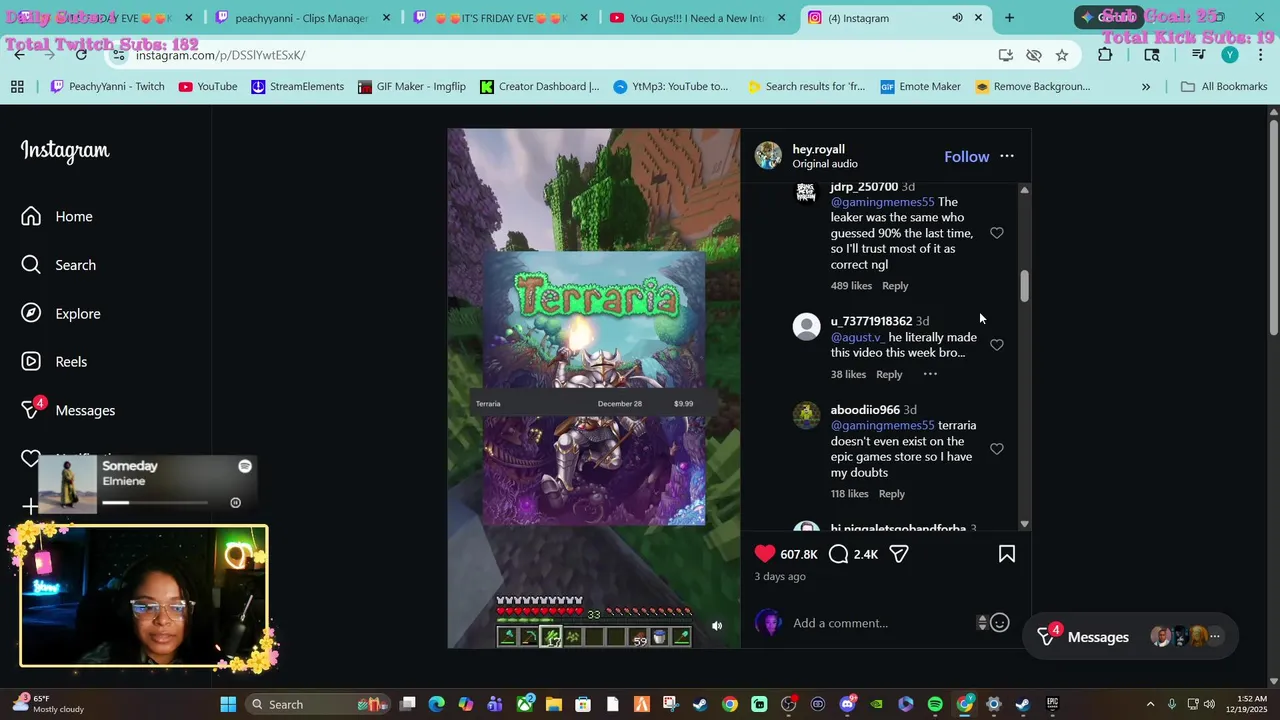Unlike the post with the red heart
This screenshot has height=720, width=1280.
(765, 554)
